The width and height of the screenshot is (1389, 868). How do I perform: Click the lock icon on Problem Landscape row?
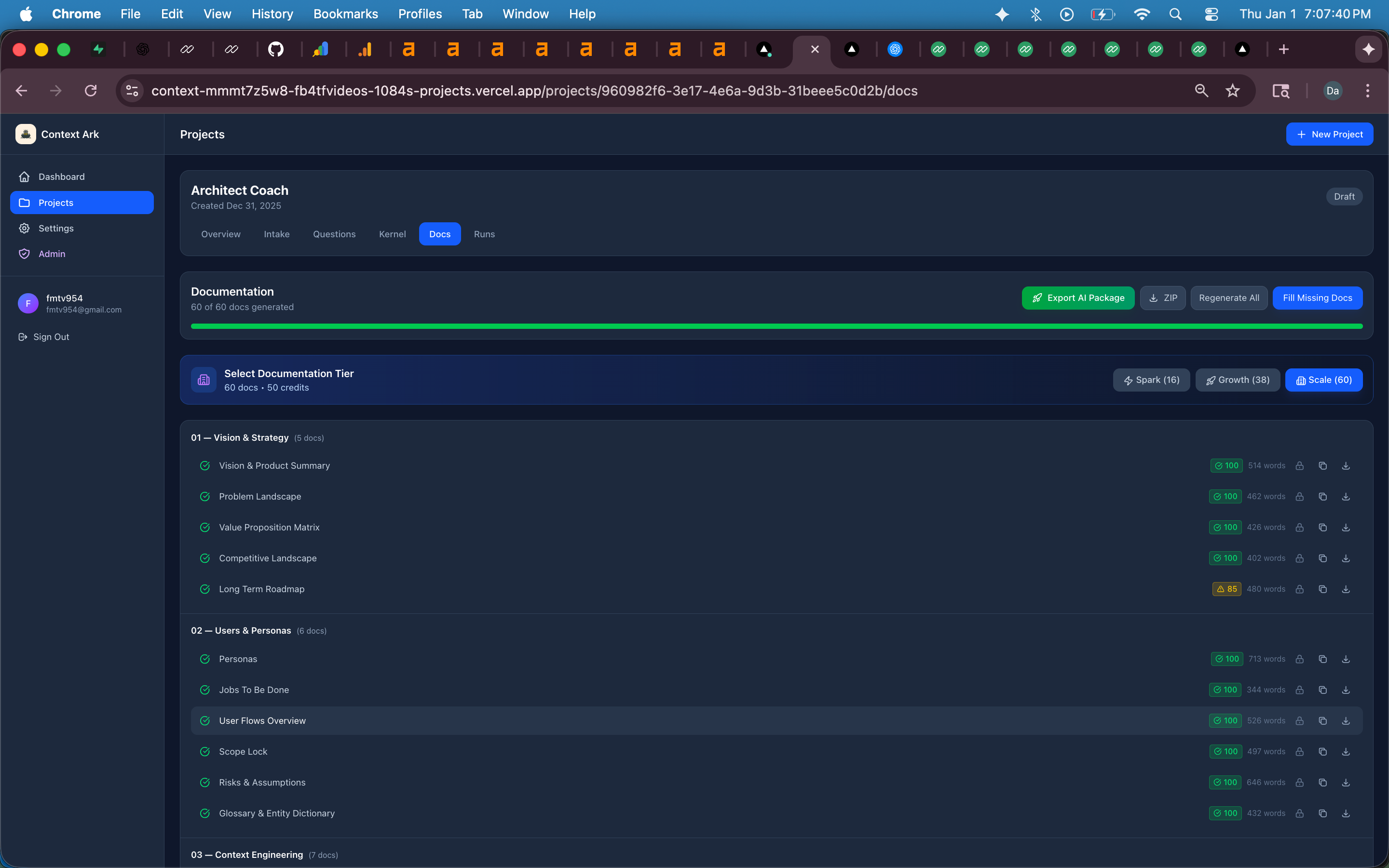(1299, 497)
